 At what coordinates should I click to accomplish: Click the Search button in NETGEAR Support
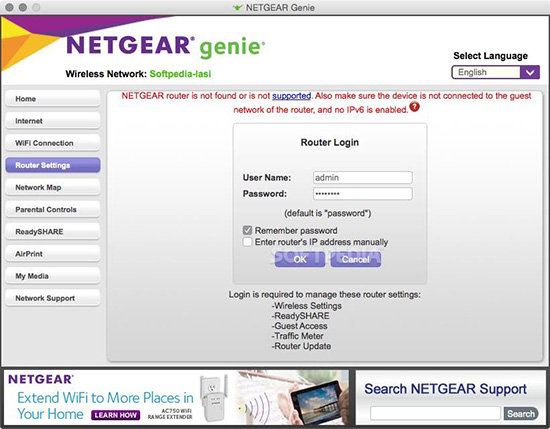[521, 414]
